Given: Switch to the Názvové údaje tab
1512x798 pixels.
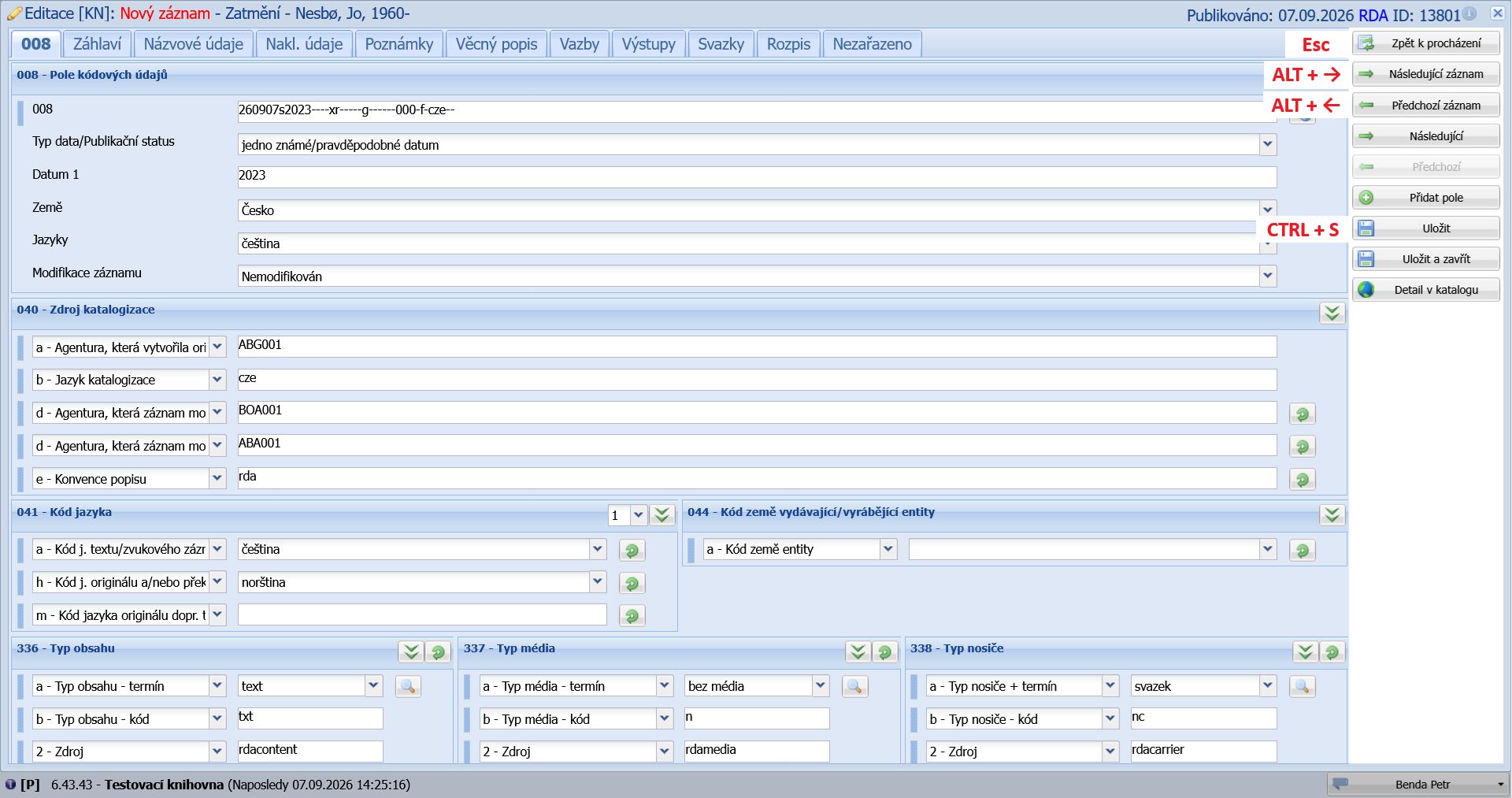Looking at the screenshot, I should [x=194, y=44].
